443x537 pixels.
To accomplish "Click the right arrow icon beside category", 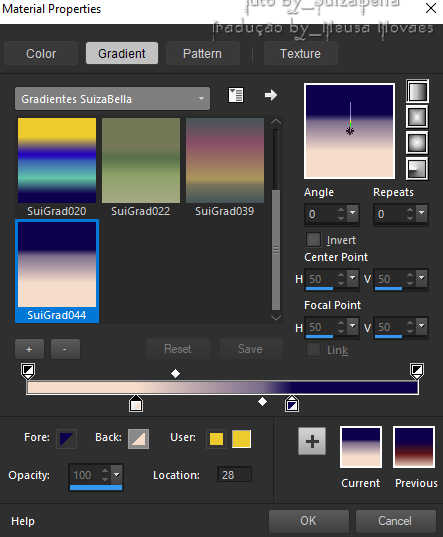I will coord(271,95).
